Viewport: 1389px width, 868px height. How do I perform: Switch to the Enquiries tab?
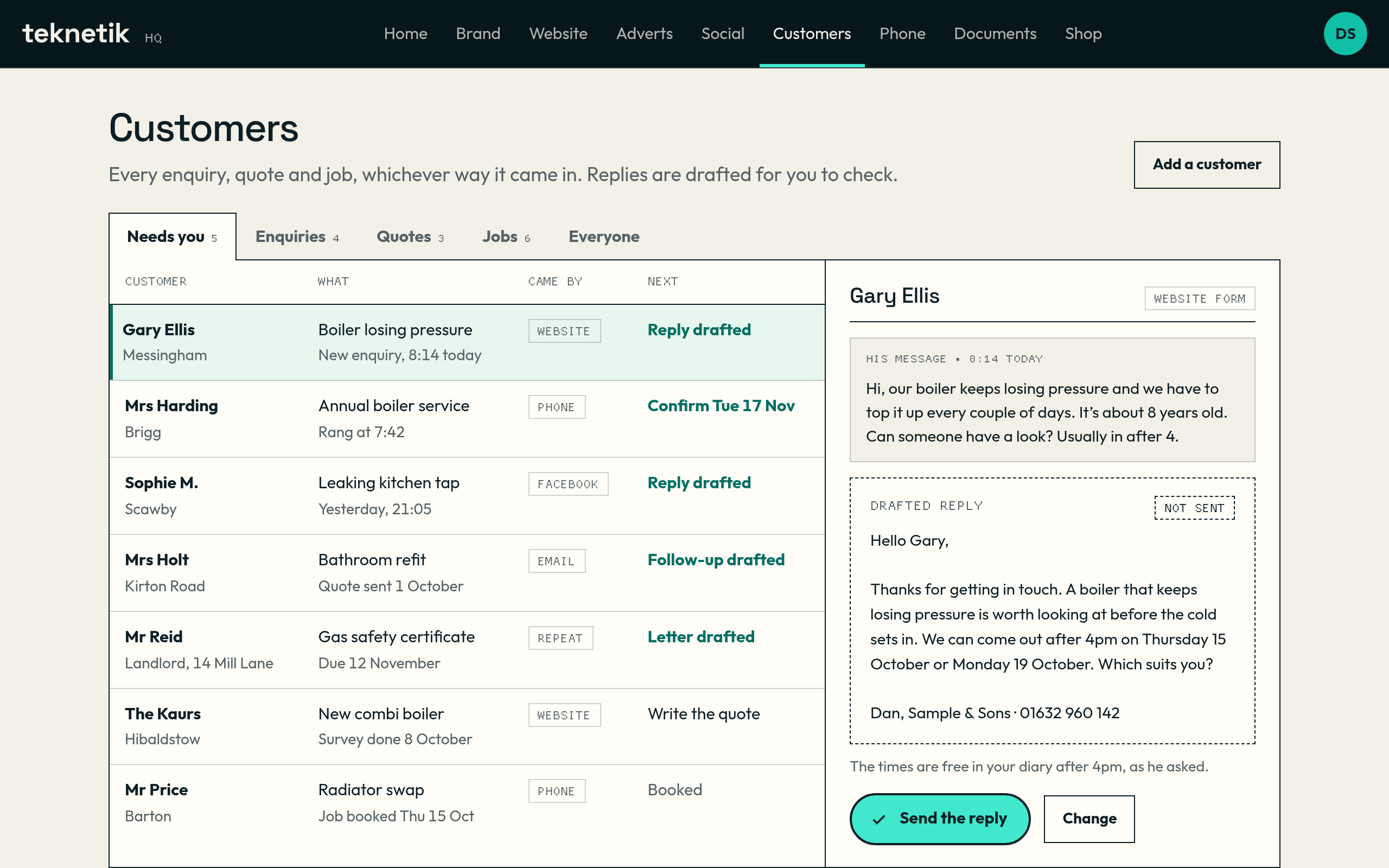pos(297,237)
